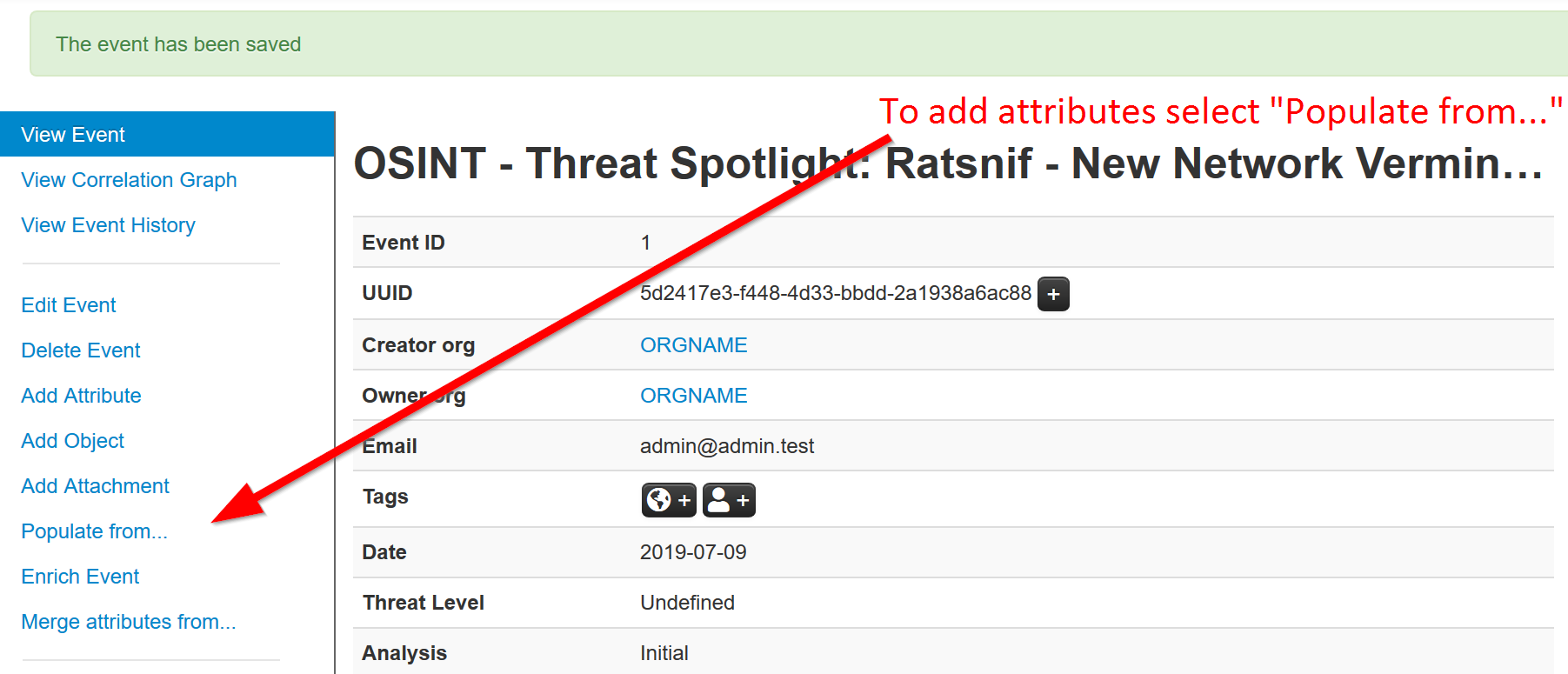Open Add Attachment option
The width and height of the screenshot is (1568, 674).
click(x=95, y=486)
